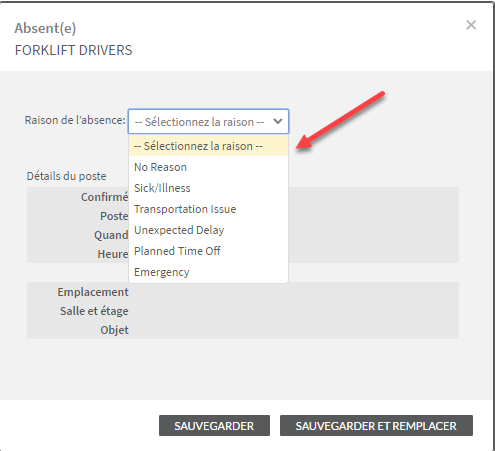Click the Absent(e) dialog title
Screen dimensions: 495x451
tap(45, 28)
